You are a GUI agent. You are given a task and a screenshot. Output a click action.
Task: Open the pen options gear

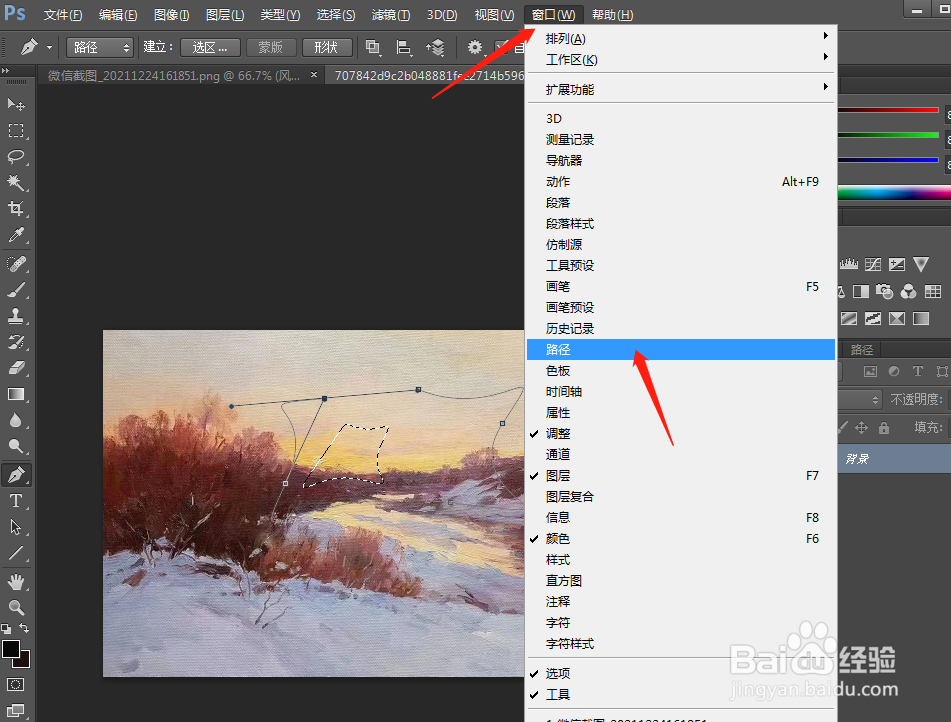tap(475, 47)
